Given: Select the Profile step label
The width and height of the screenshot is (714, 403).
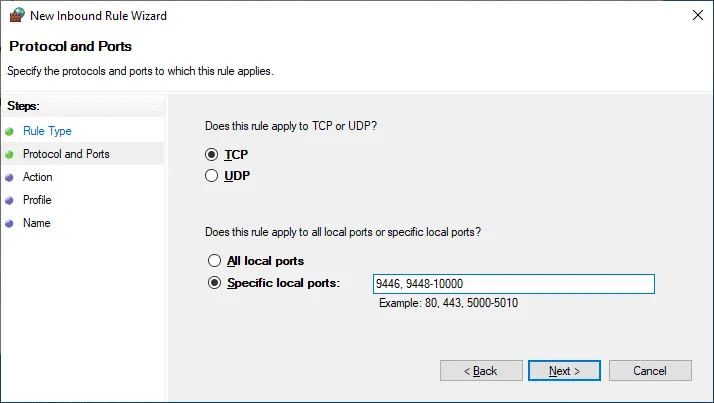Looking at the screenshot, I should [x=37, y=200].
